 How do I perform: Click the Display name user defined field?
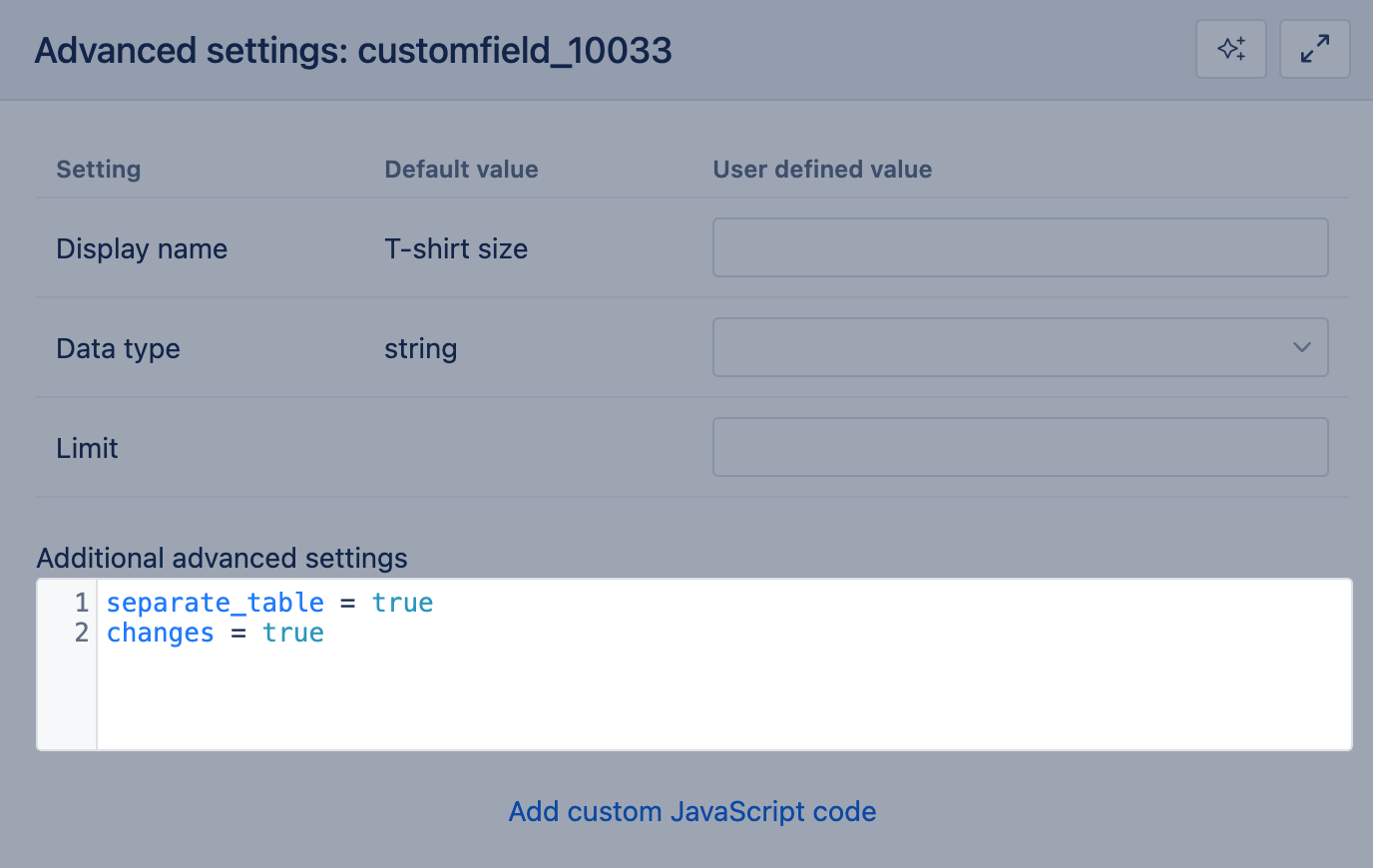1020,247
